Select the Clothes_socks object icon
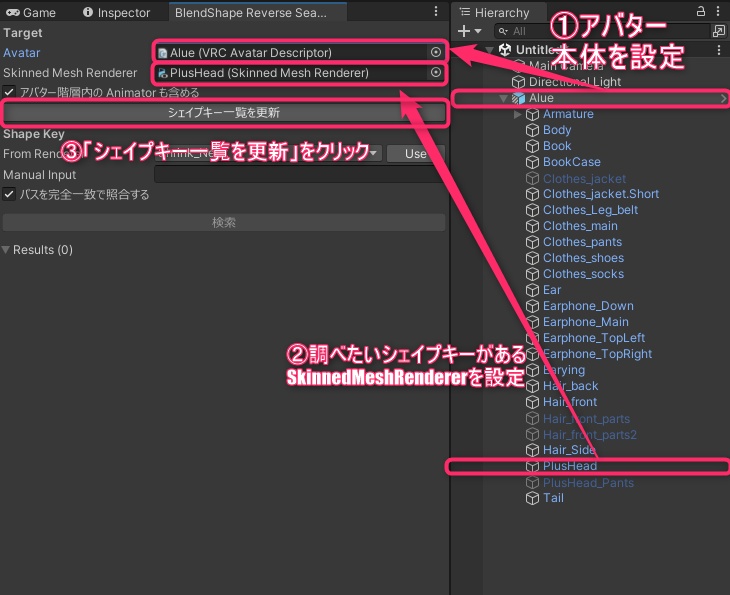Image resolution: width=730 pixels, height=595 pixels. tap(532, 274)
